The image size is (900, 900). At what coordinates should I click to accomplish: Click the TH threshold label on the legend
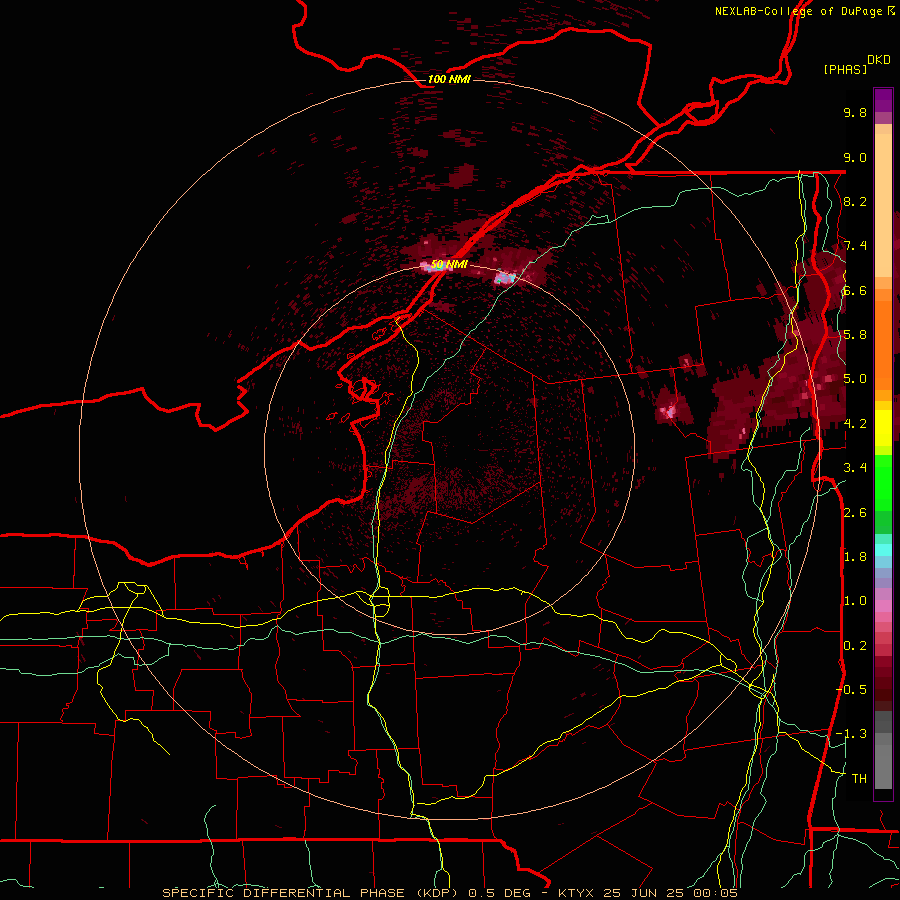pyautogui.click(x=859, y=779)
